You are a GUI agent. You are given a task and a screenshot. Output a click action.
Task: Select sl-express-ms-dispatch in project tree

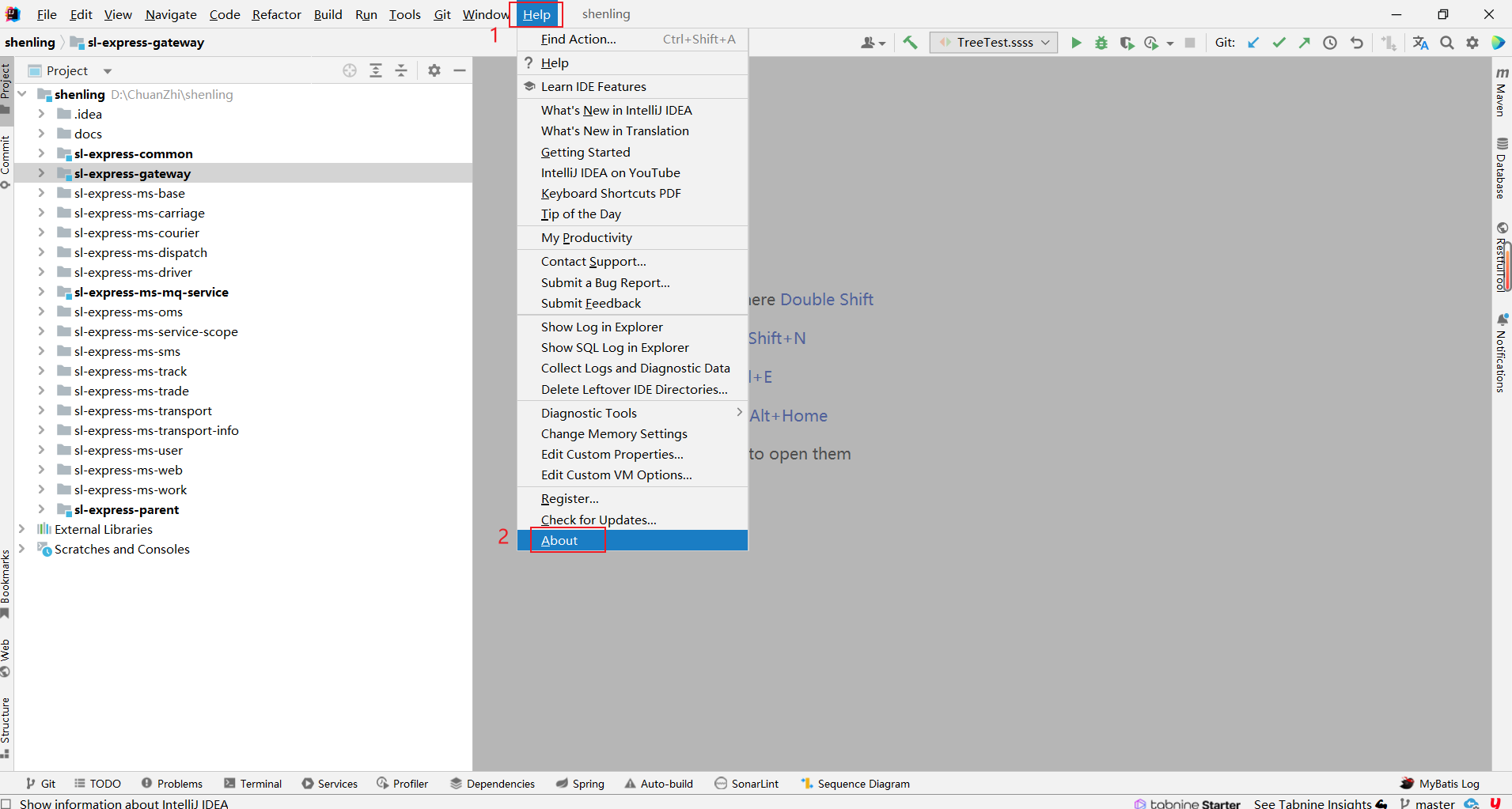pos(141,252)
